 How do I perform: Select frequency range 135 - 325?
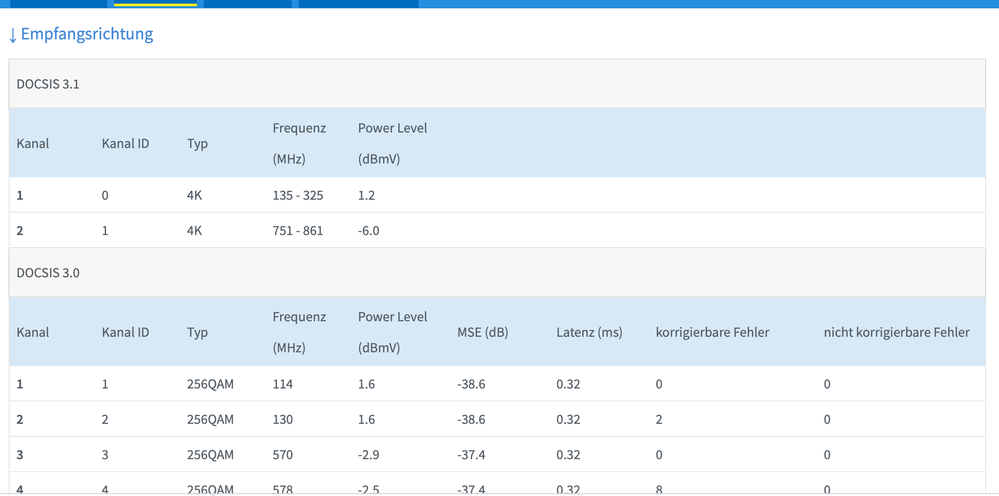[298, 195]
